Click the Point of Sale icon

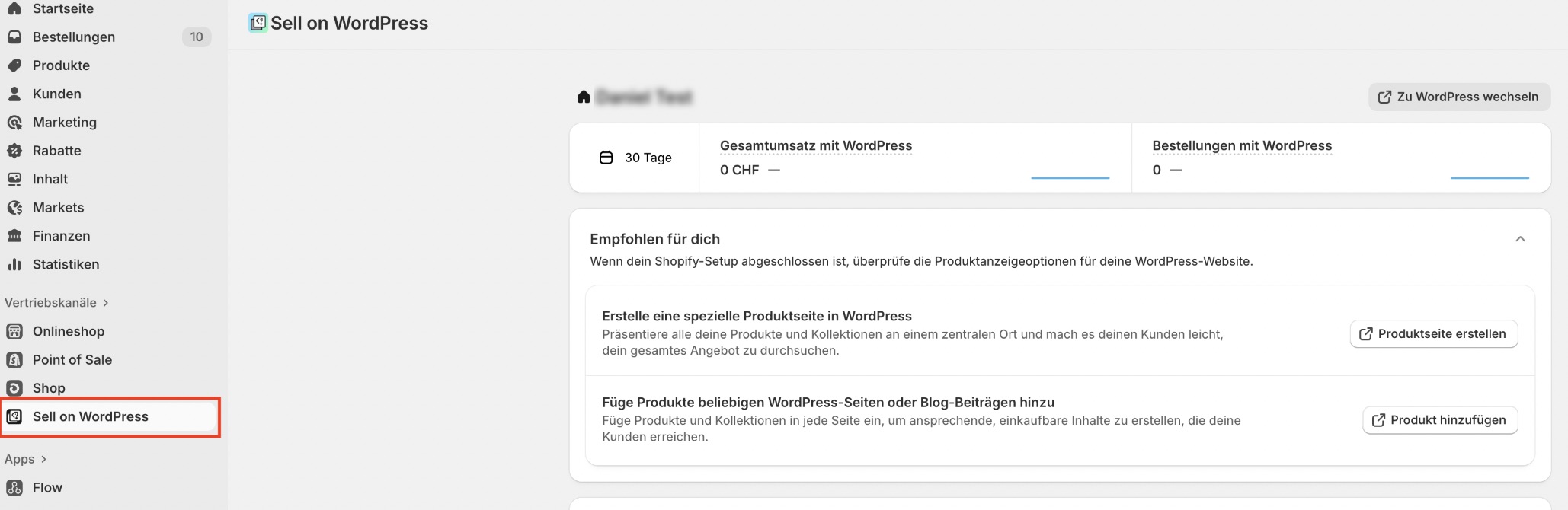tap(14, 359)
